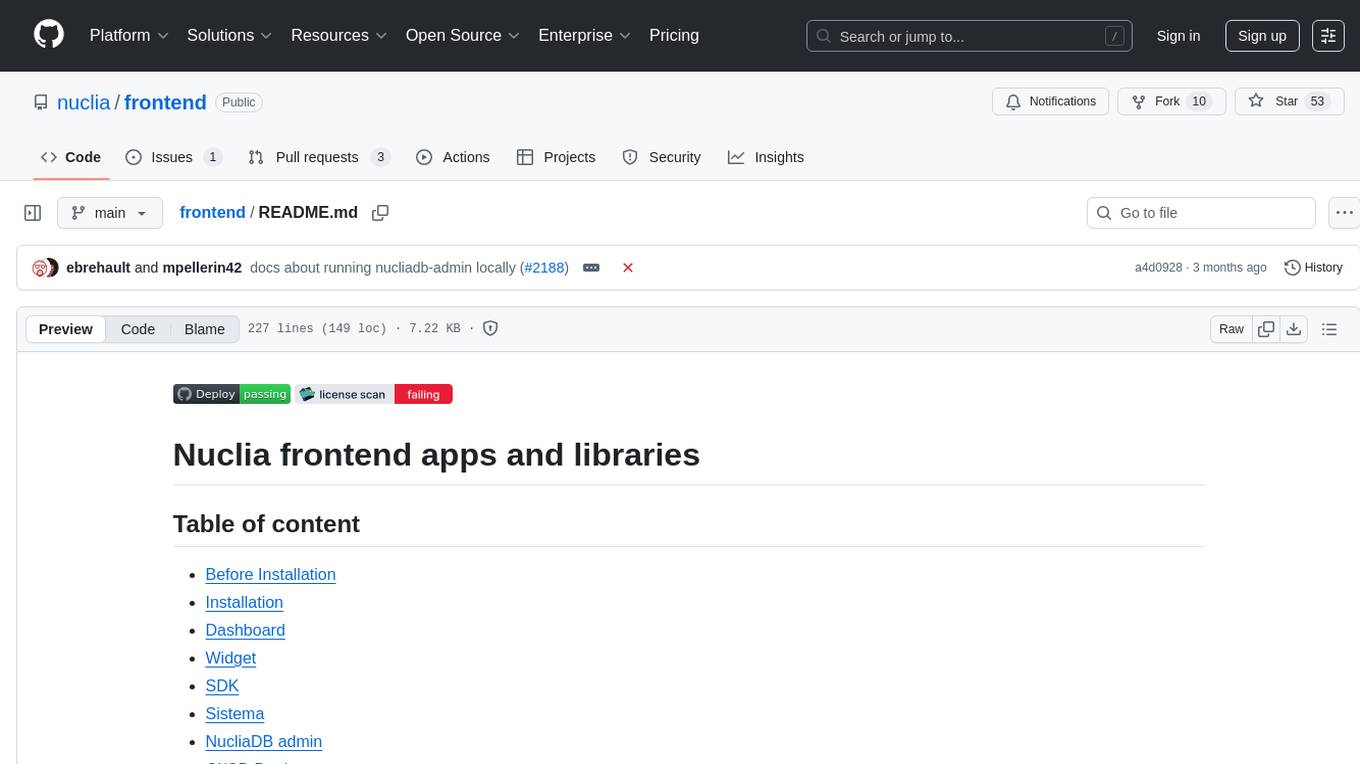
Task: Open the GitHub home logo
Action: click(49, 35)
